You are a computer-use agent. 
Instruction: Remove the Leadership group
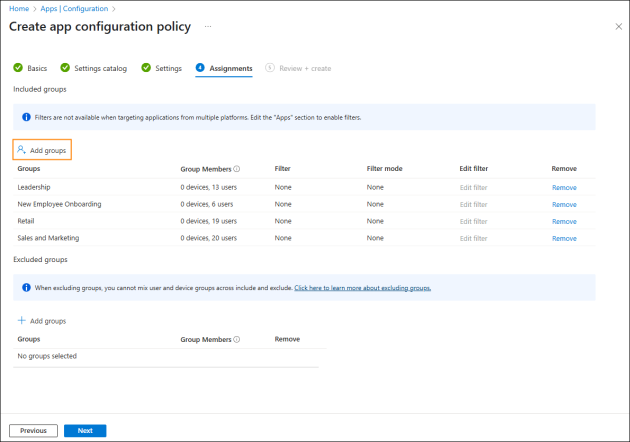[564, 187]
